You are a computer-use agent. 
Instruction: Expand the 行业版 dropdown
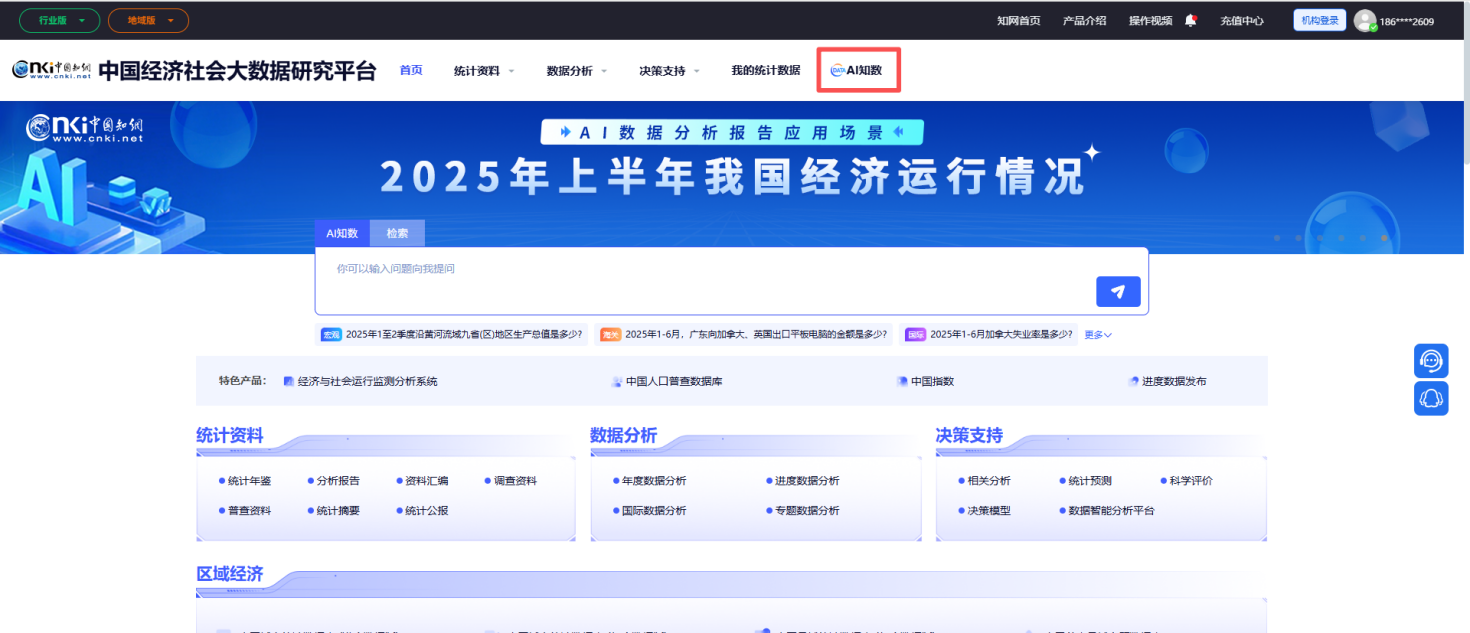coord(59,20)
